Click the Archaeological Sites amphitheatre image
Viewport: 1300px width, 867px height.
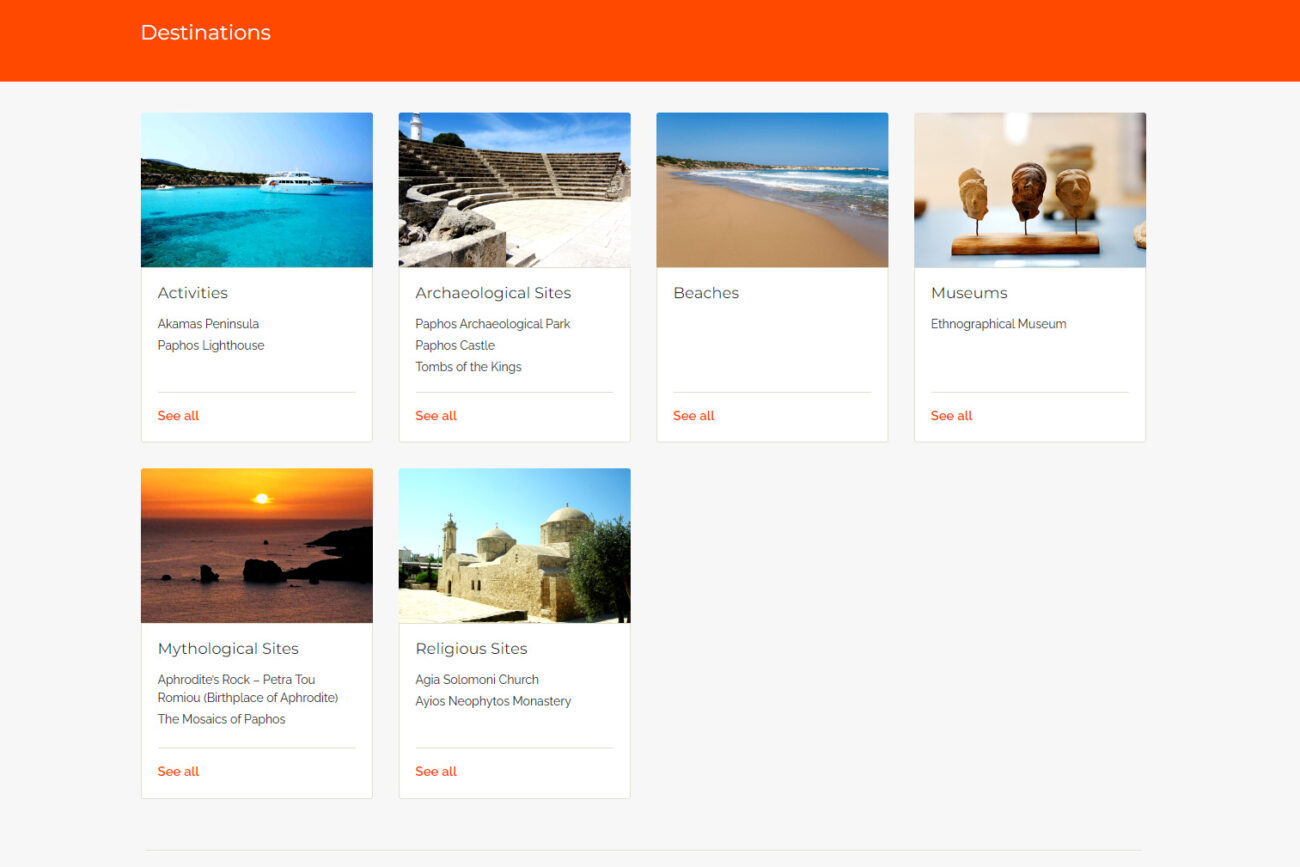(514, 190)
